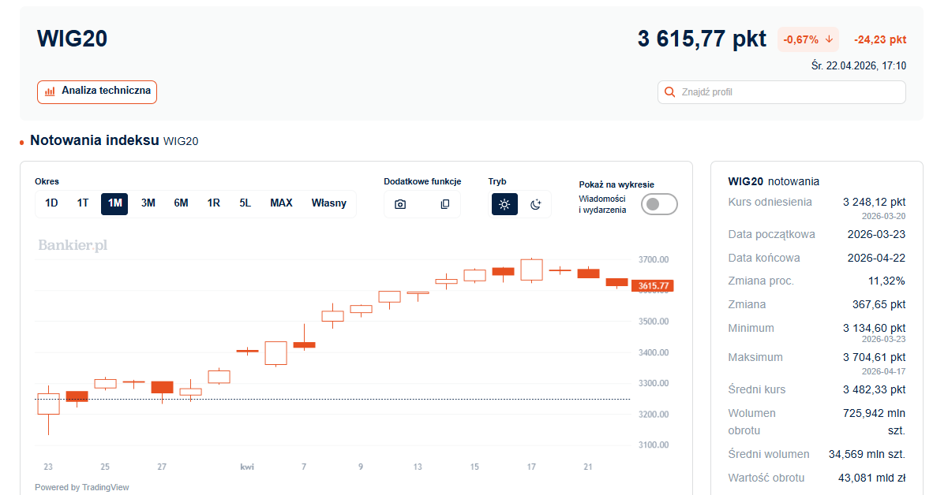Select the 5L period tab
This screenshot has height=495, width=948.
click(x=245, y=203)
